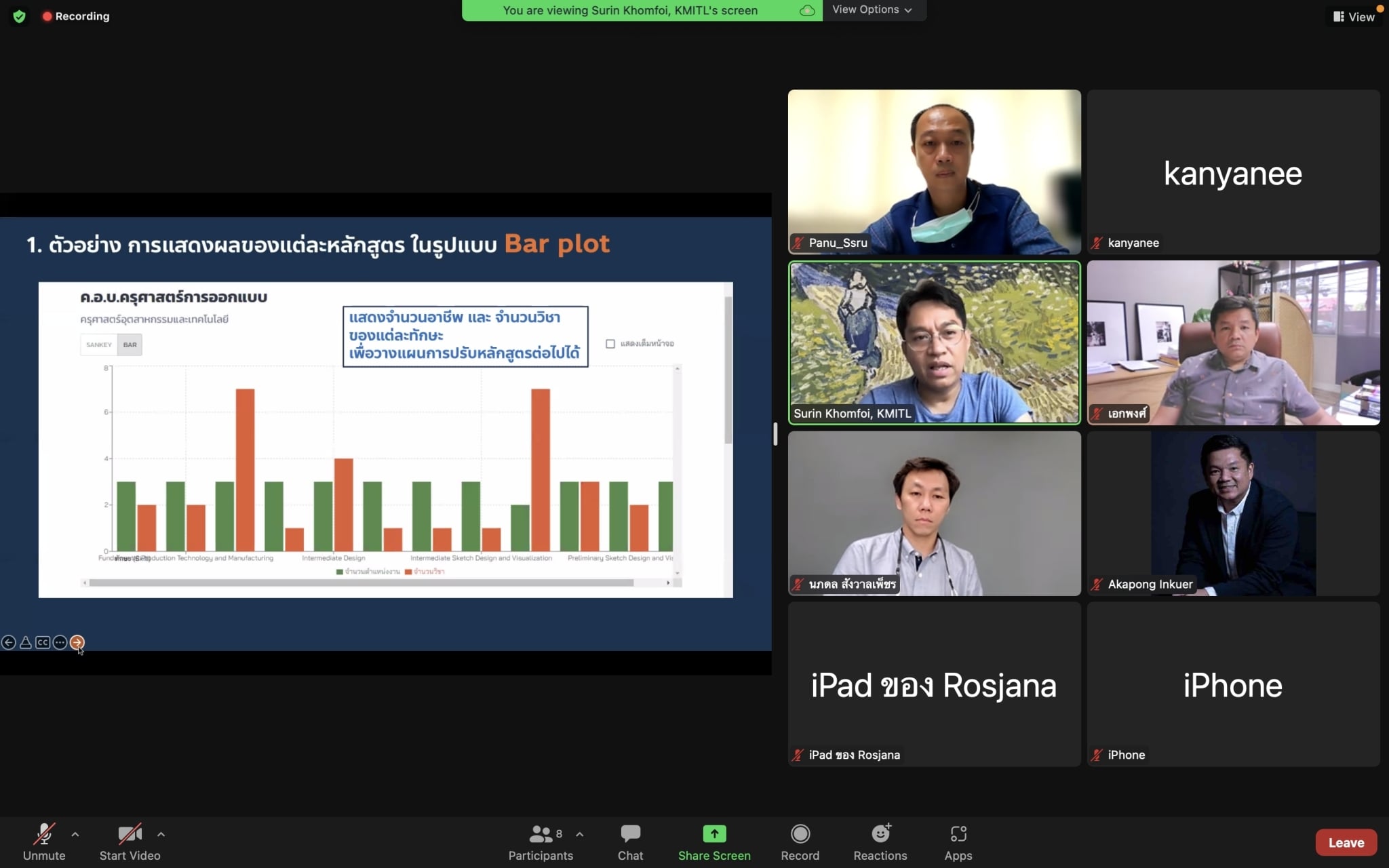
Task: Click the chart's horizontal scrollbar
Action: 361,583
